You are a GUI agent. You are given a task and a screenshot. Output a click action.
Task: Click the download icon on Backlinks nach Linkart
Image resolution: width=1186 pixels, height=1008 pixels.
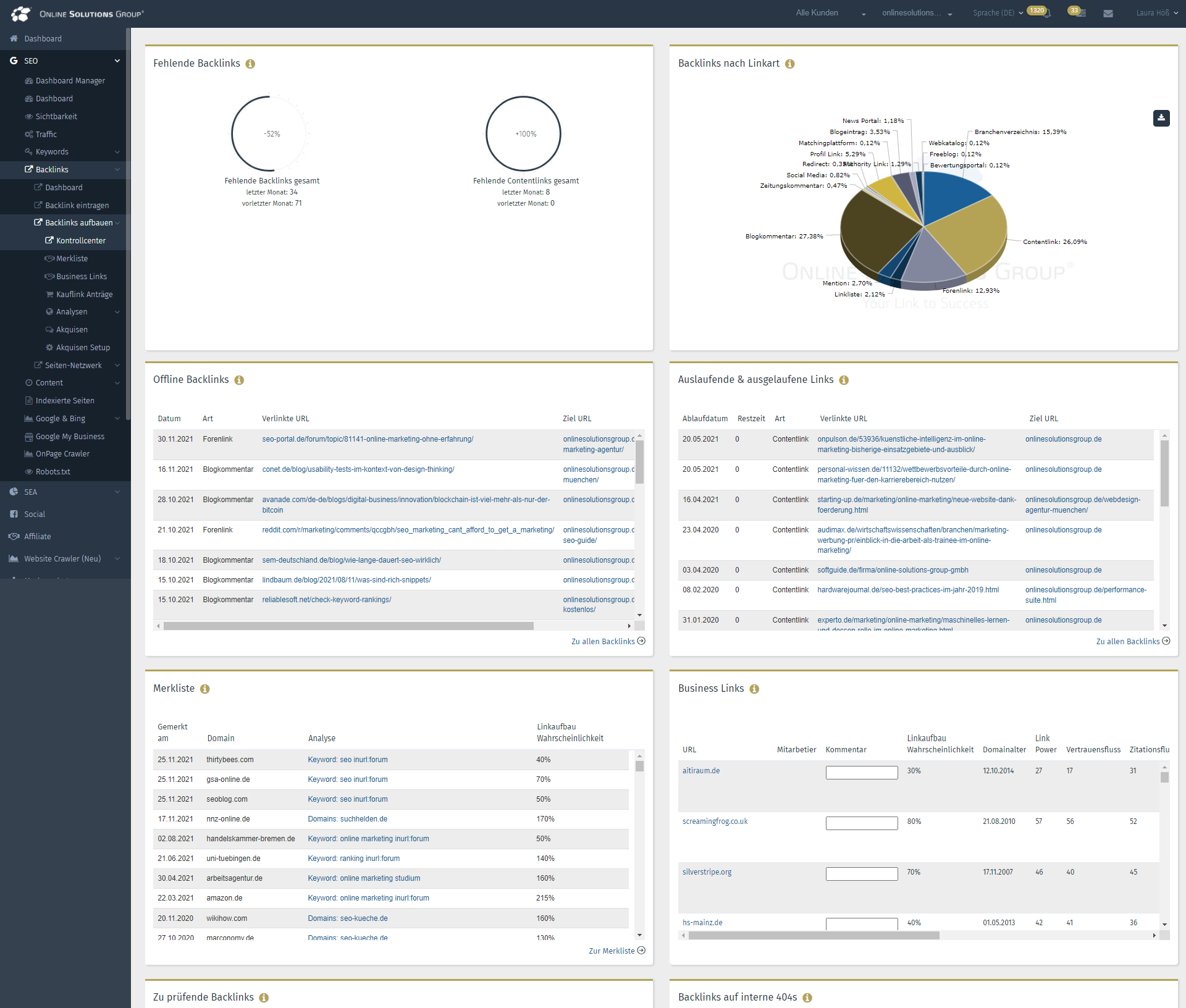coord(1161,118)
